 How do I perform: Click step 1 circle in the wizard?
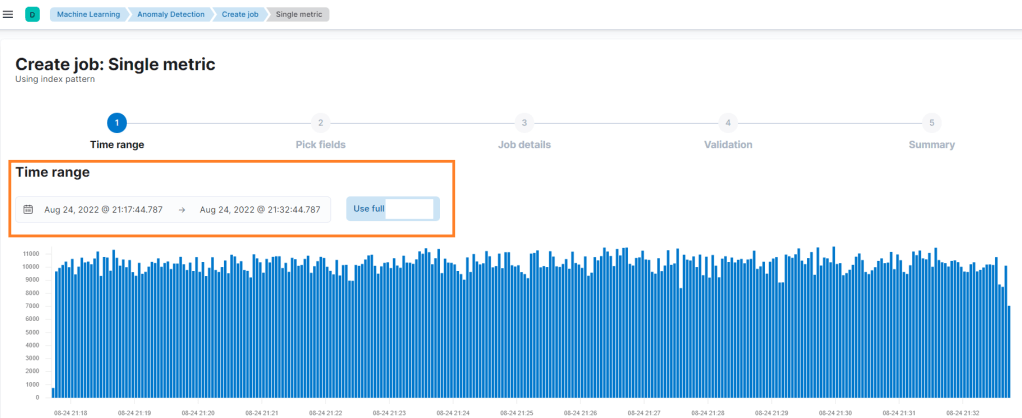[117, 123]
